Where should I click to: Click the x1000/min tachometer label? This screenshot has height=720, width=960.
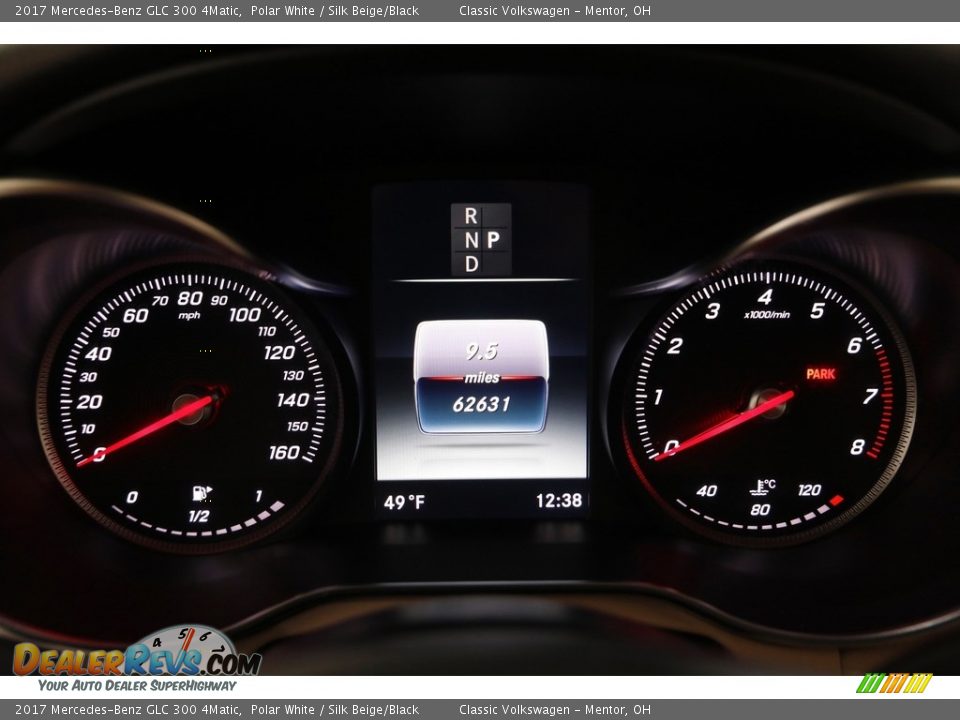click(766, 315)
